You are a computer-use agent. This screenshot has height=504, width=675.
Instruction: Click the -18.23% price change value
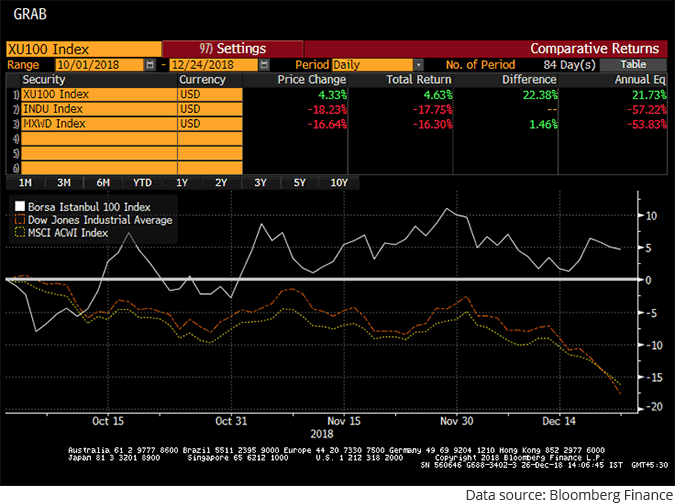327,109
